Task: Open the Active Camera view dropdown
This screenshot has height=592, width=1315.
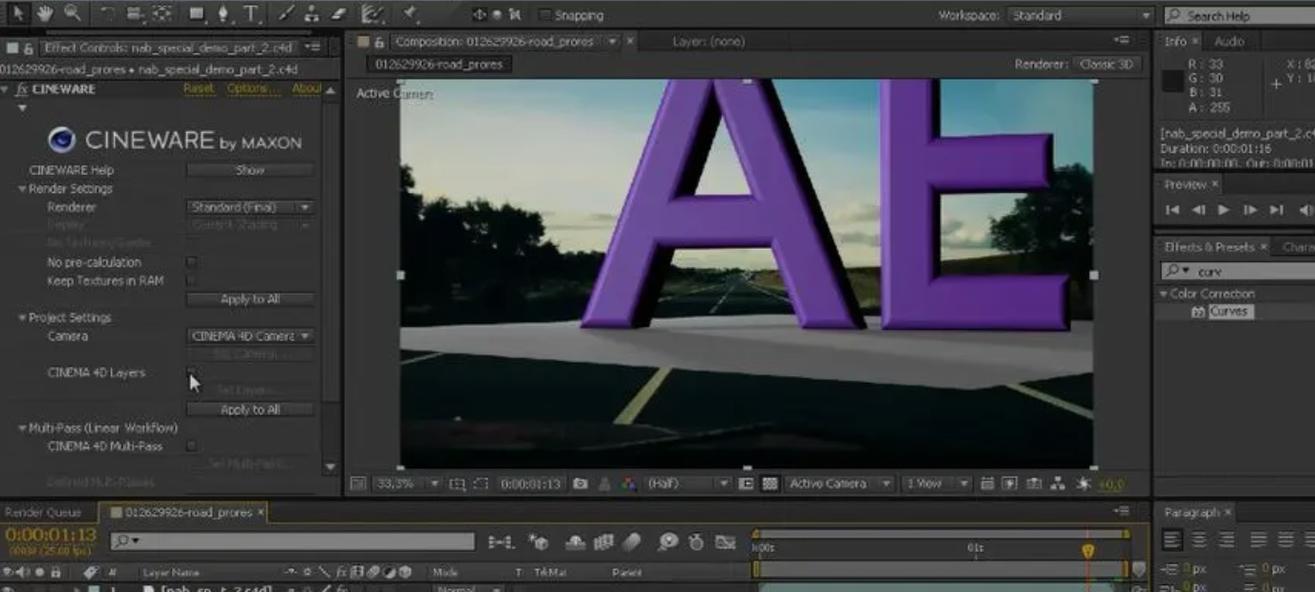Action: point(839,484)
